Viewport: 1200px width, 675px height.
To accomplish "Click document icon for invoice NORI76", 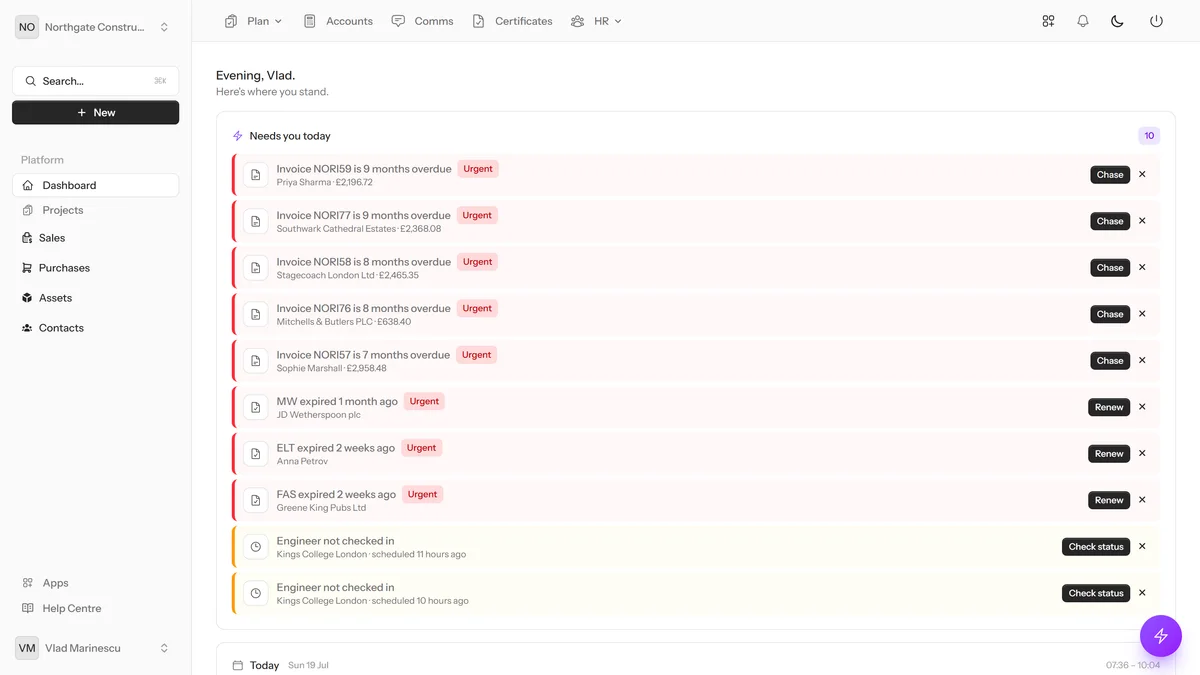I will pyautogui.click(x=256, y=314).
